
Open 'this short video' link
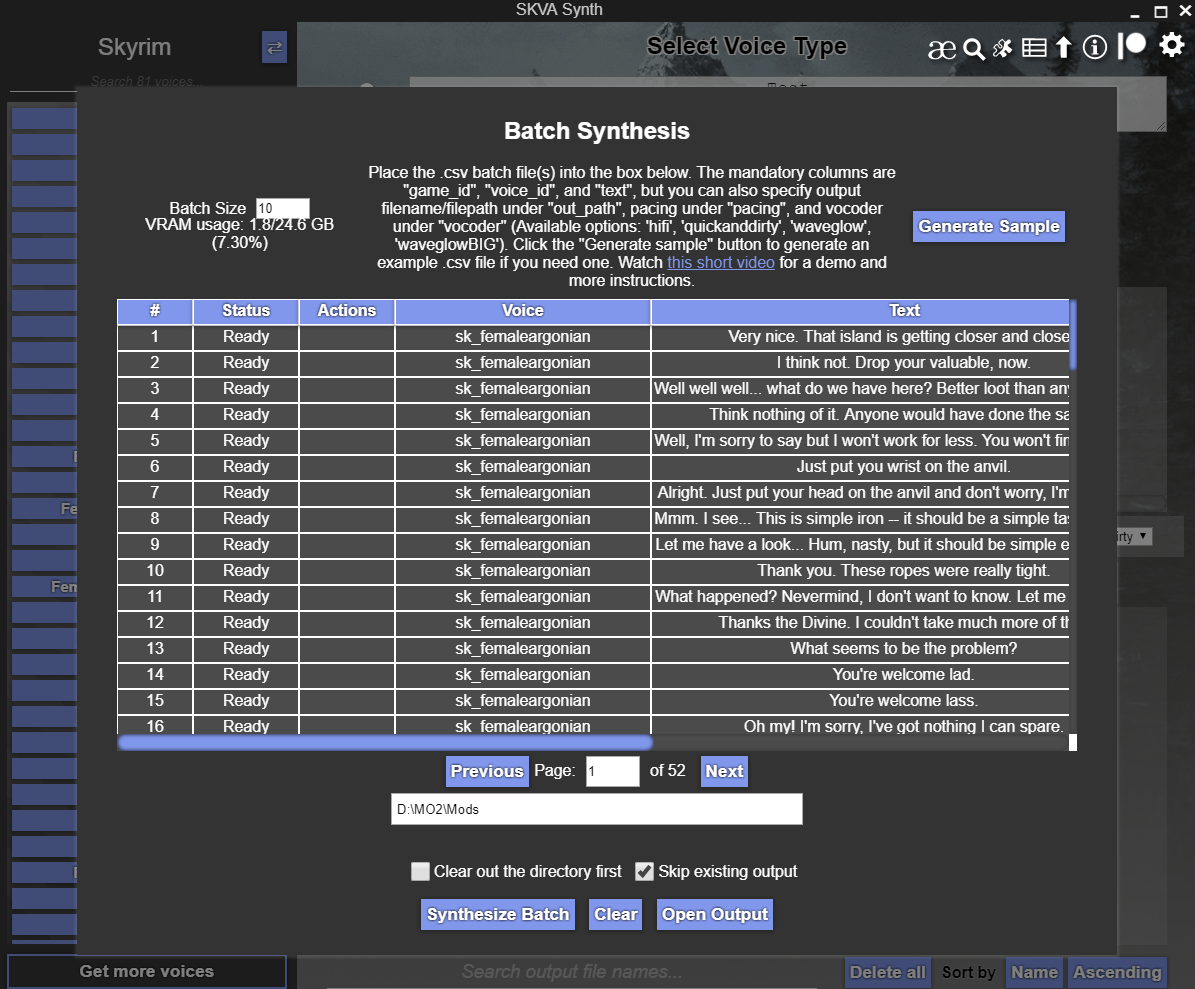[x=720, y=262]
